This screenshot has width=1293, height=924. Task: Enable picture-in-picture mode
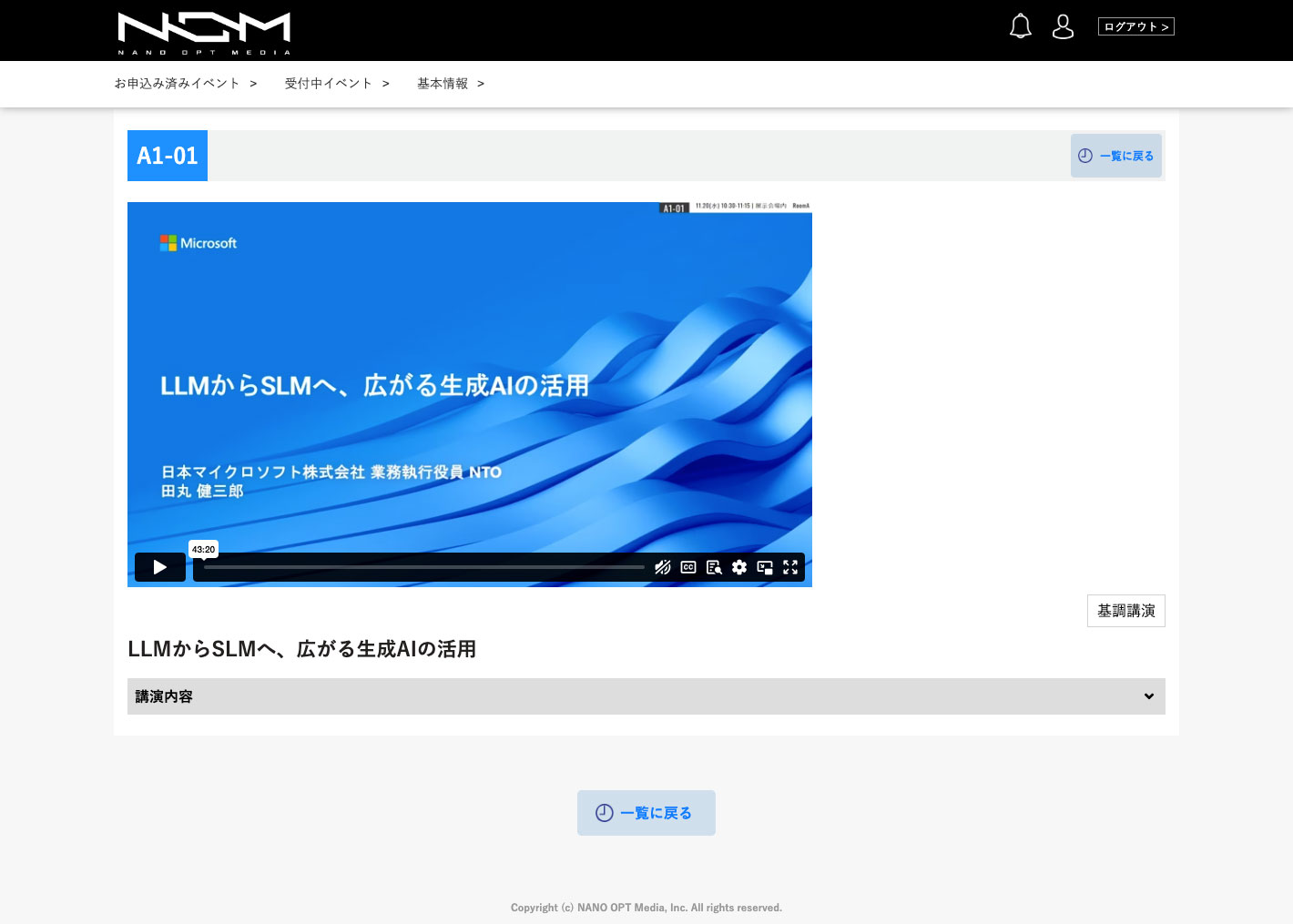(x=765, y=567)
